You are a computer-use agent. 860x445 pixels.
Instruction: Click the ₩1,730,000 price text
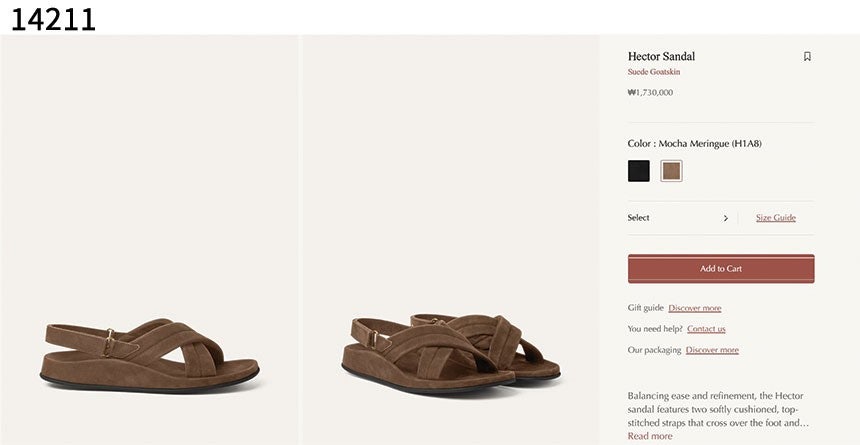coord(650,92)
